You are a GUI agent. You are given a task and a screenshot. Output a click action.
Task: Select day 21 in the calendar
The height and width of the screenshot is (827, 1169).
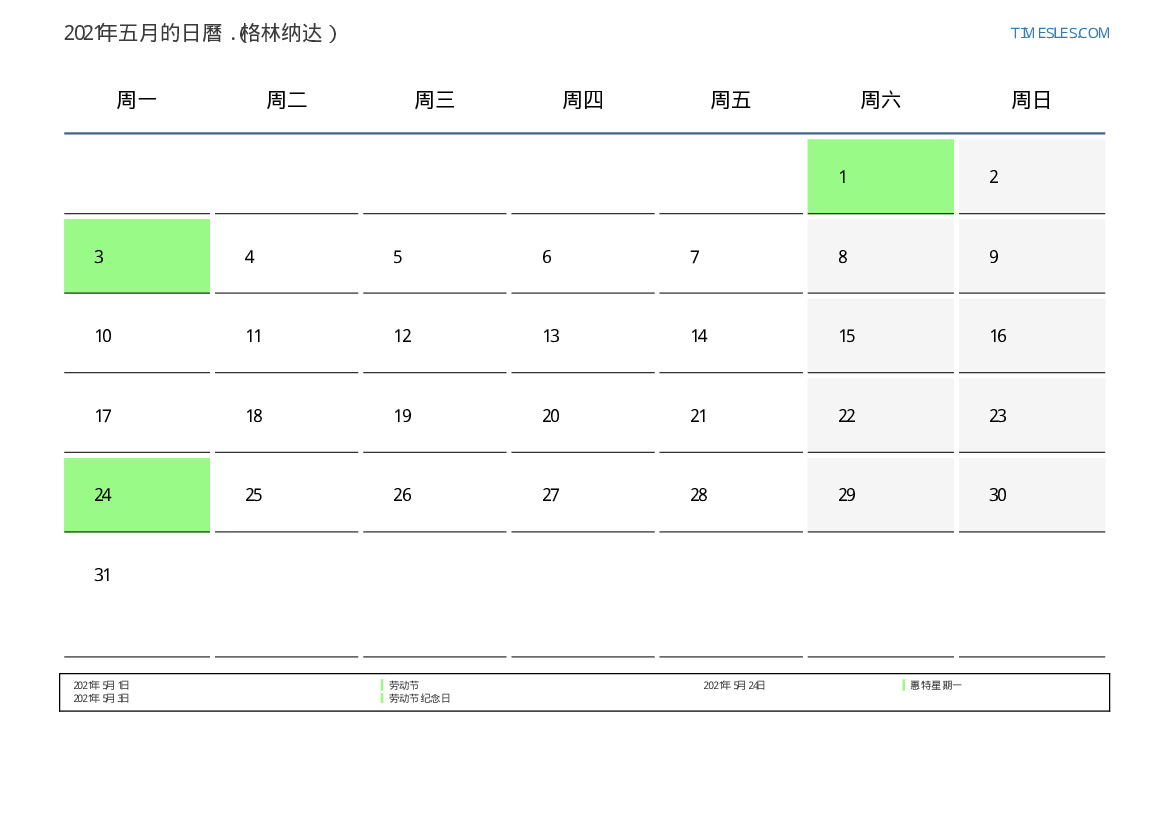[731, 415]
